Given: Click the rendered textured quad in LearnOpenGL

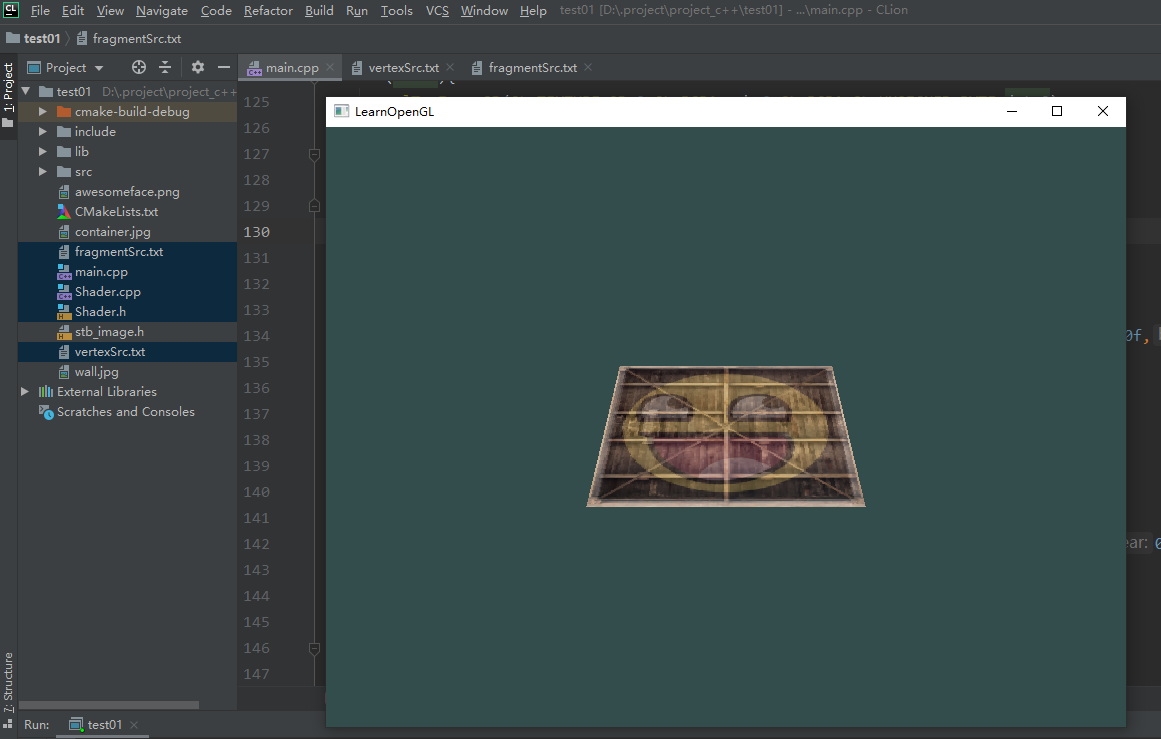Looking at the screenshot, I should tap(726, 437).
